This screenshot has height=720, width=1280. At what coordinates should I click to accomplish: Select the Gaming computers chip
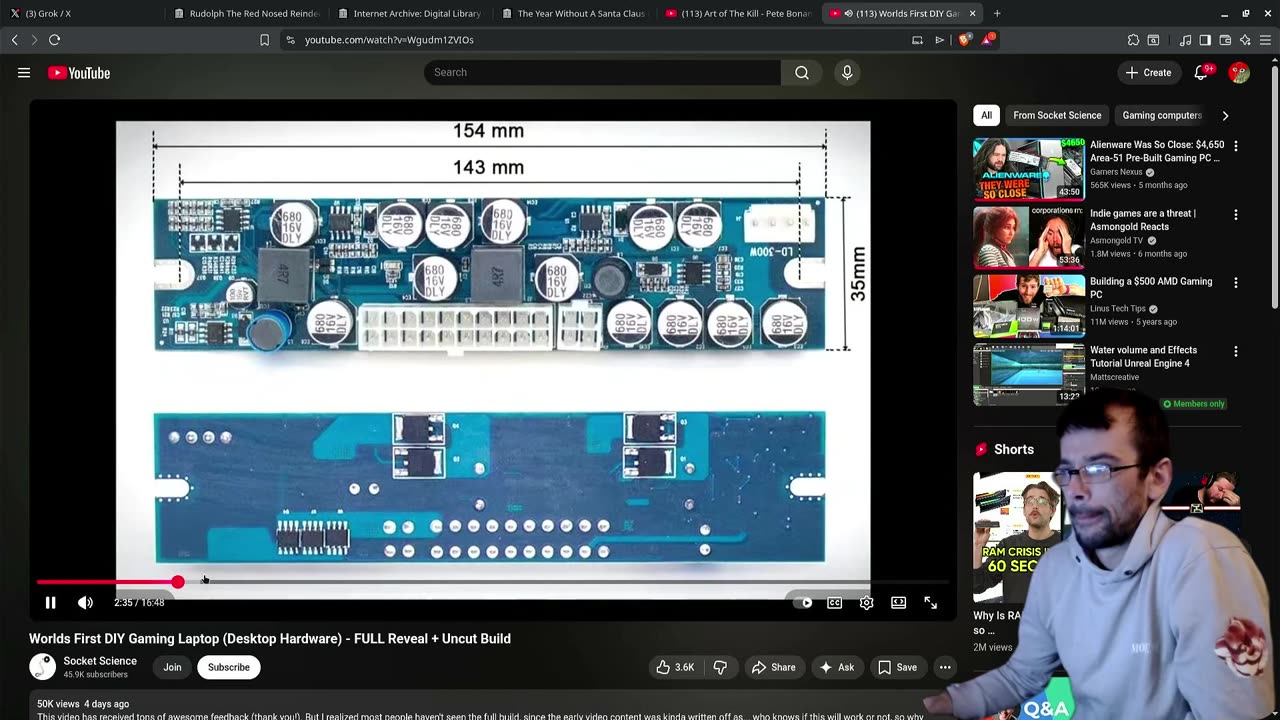point(1162,115)
